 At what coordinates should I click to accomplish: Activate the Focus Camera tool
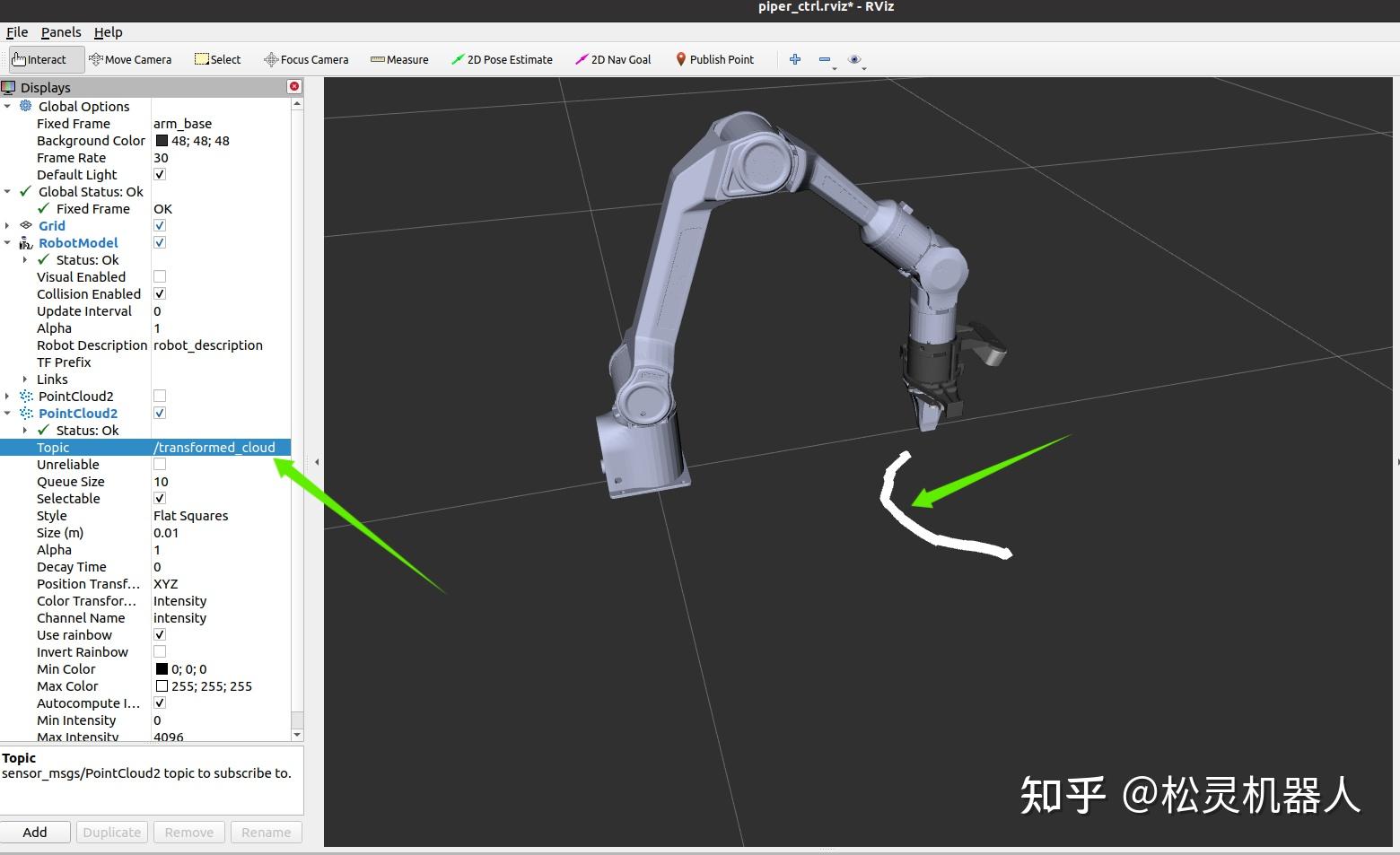coord(306,59)
